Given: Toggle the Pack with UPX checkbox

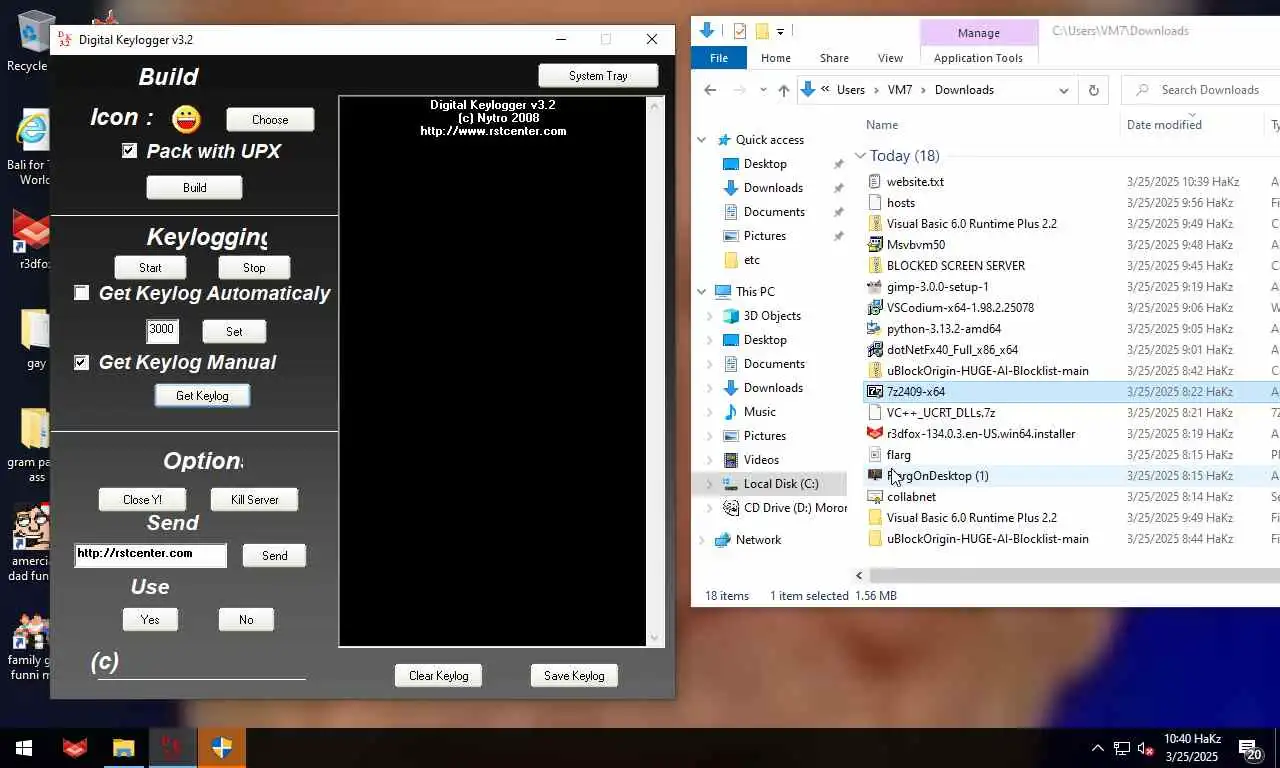Looking at the screenshot, I should click(x=129, y=151).
